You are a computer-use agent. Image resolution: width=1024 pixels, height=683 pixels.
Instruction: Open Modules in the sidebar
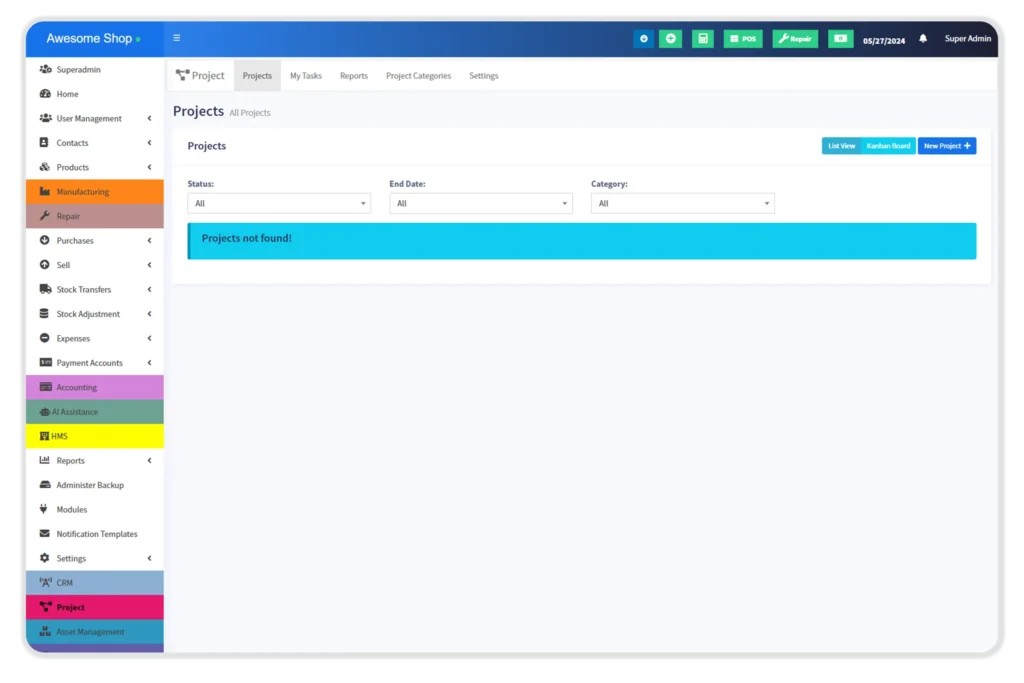(x=71, y=510)
